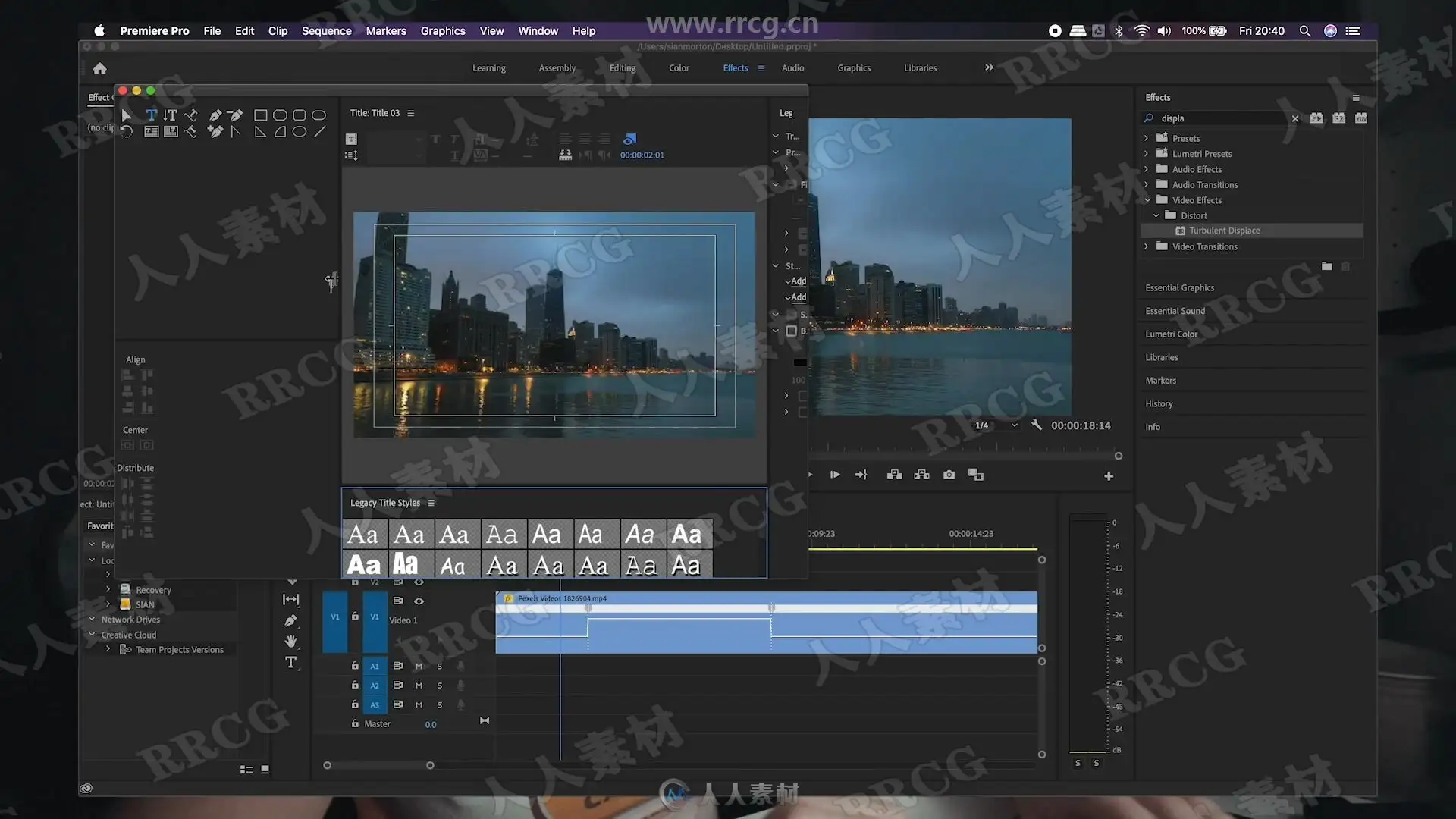Screen dimensions: 1456x819
Task: Choose the Line drawing tool
Action: [x=320, y=132]
